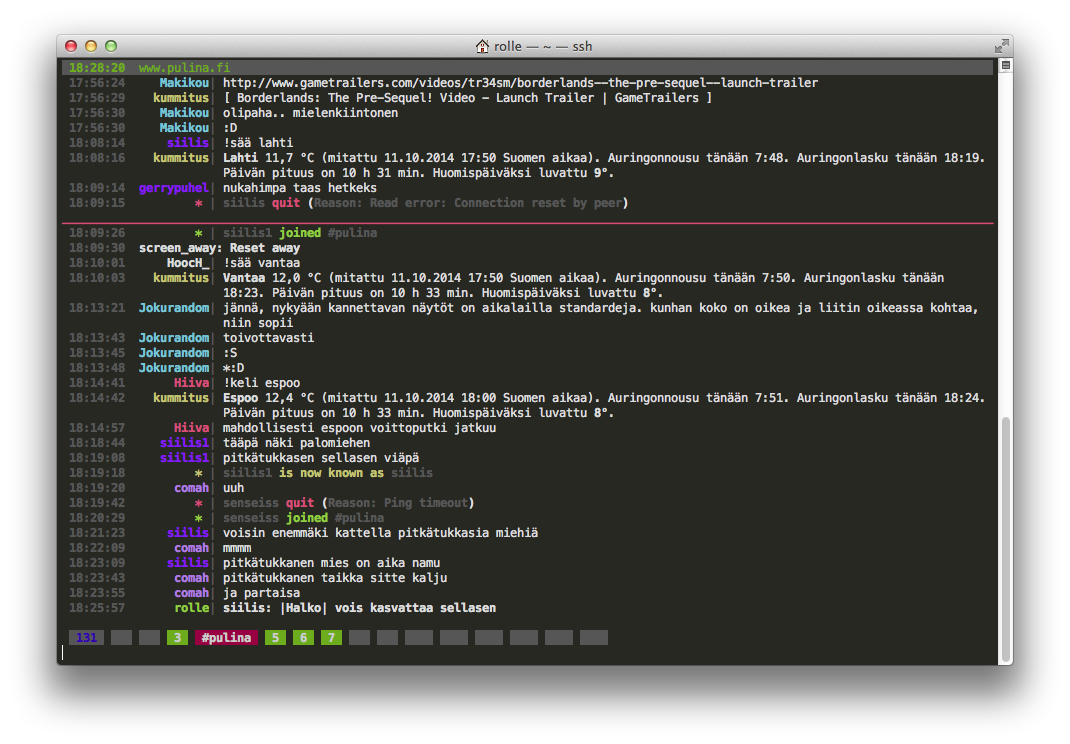This screenshot has width=1070, height=744.
Task: Click the 'siilis quit' connection reset line
Action: pos(425,203)
